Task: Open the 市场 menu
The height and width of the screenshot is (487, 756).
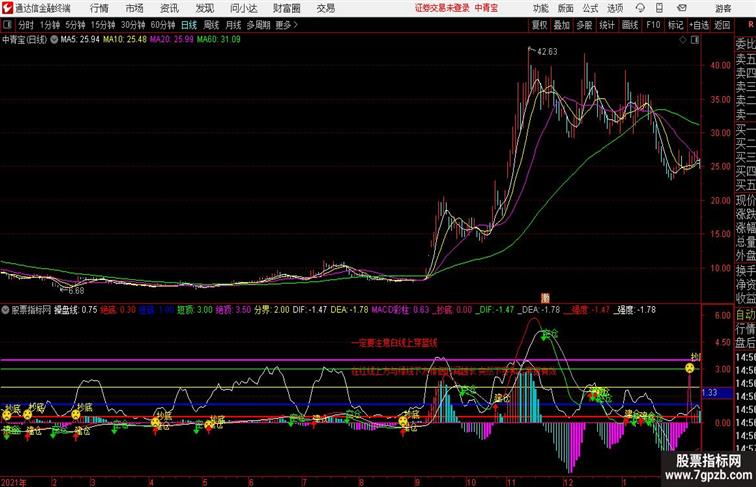Action: 135,8
